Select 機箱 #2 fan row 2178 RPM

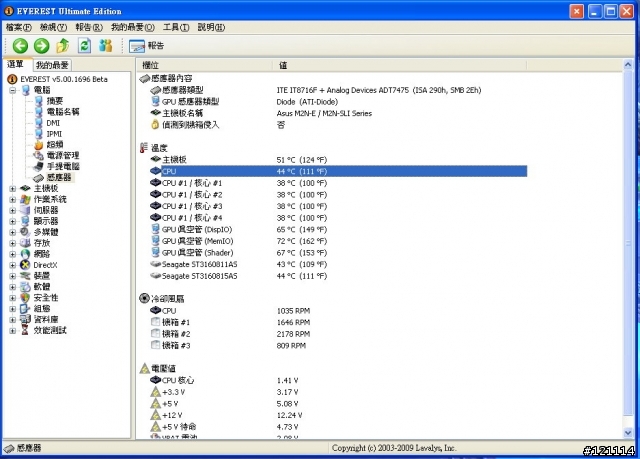tap(338, 334)
